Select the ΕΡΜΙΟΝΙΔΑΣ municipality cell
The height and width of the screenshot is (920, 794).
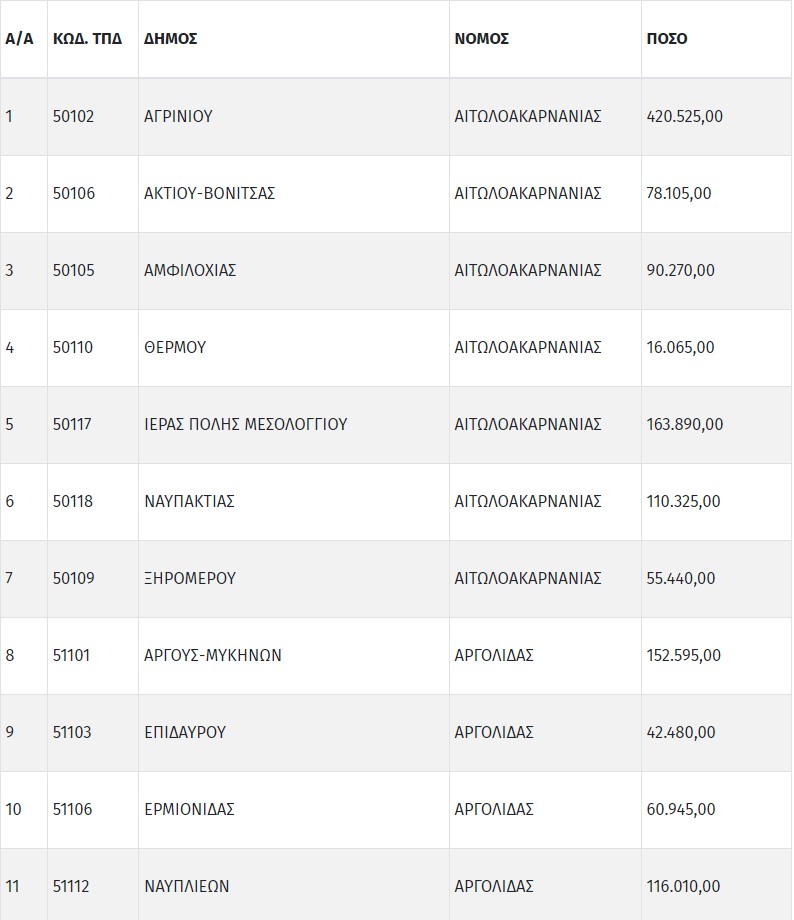pos(189,809)
